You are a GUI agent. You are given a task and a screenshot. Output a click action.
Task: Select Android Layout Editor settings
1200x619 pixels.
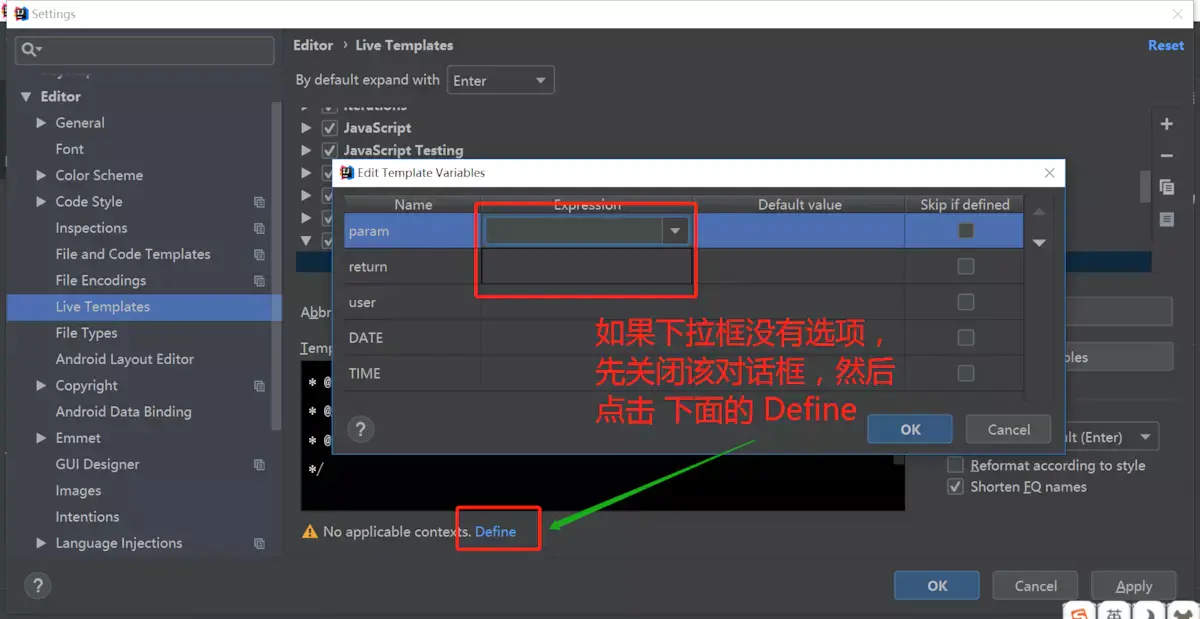[125, 359]
